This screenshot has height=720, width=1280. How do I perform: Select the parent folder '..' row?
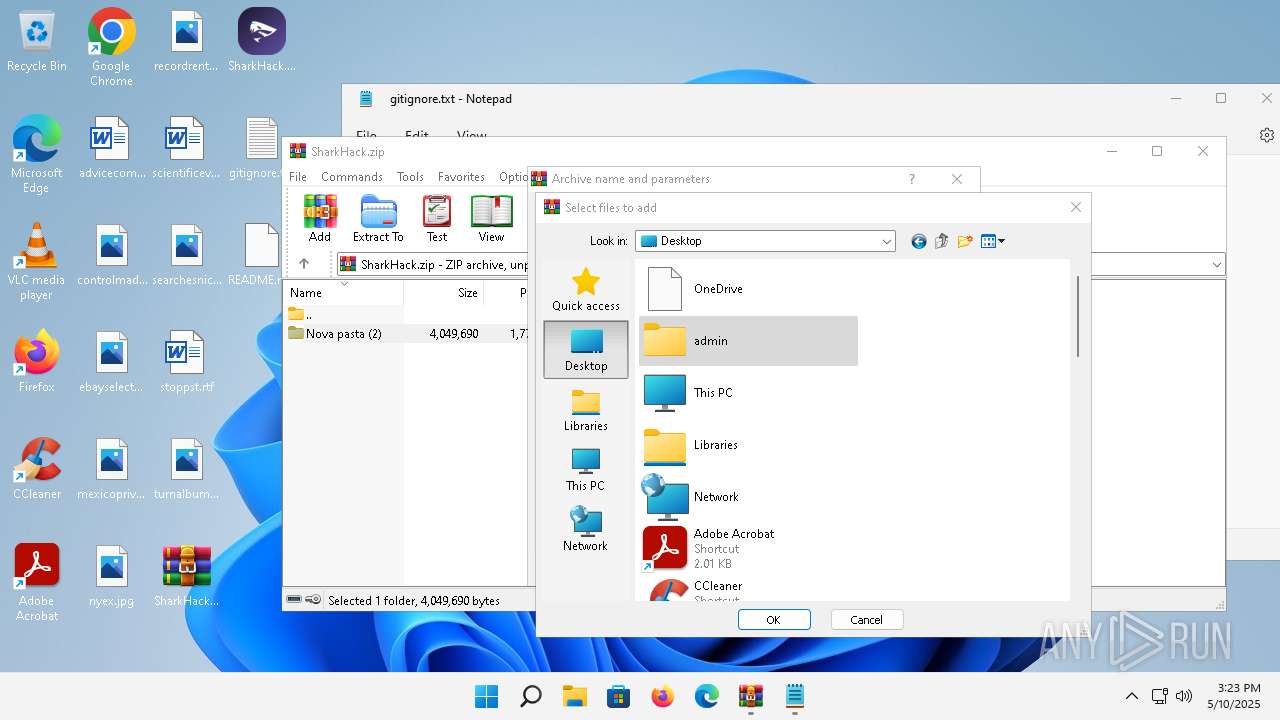[405, 314]
